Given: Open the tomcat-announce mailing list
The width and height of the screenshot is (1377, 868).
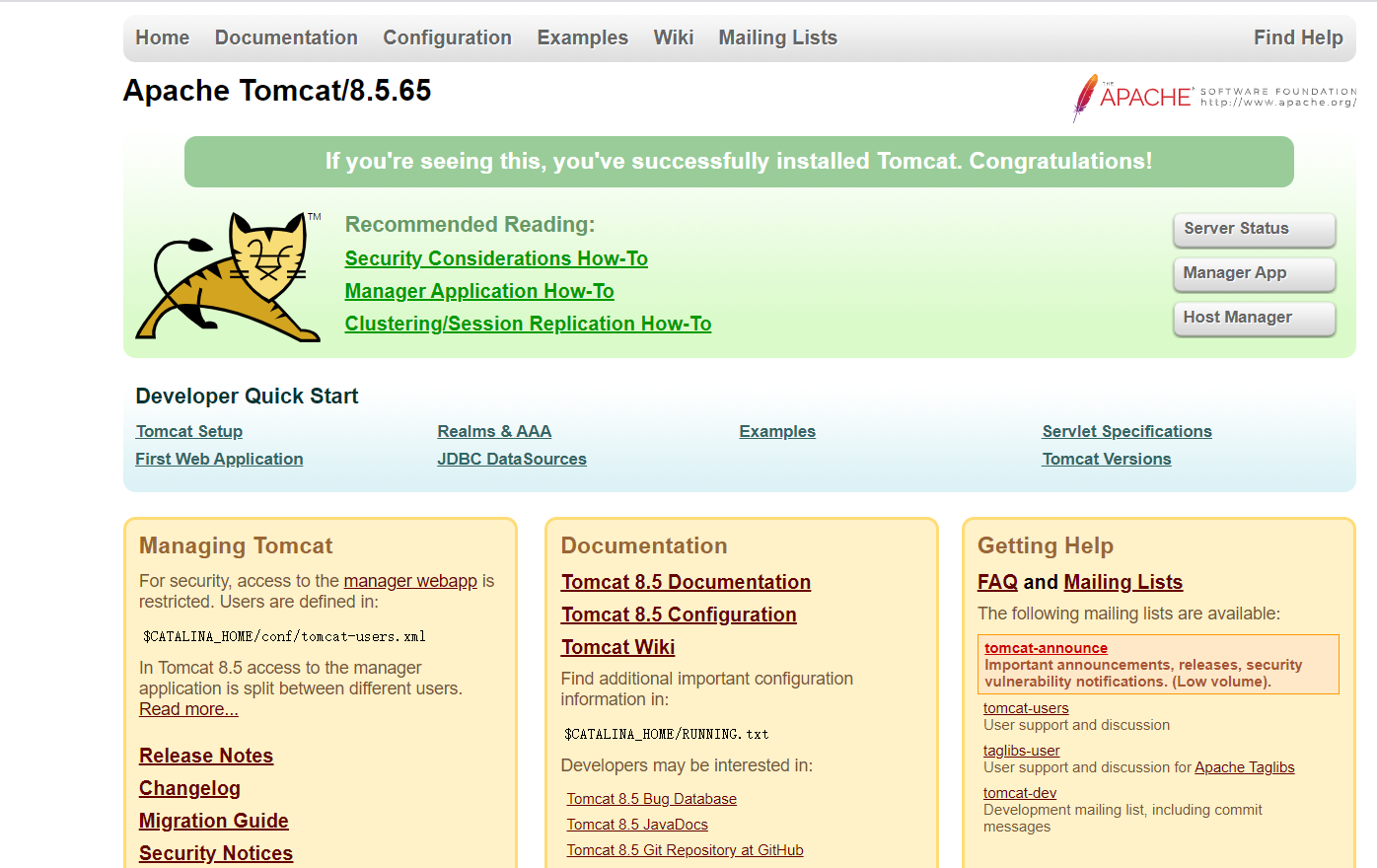Looking at the screenshot, I should (x=1046, y=648).
